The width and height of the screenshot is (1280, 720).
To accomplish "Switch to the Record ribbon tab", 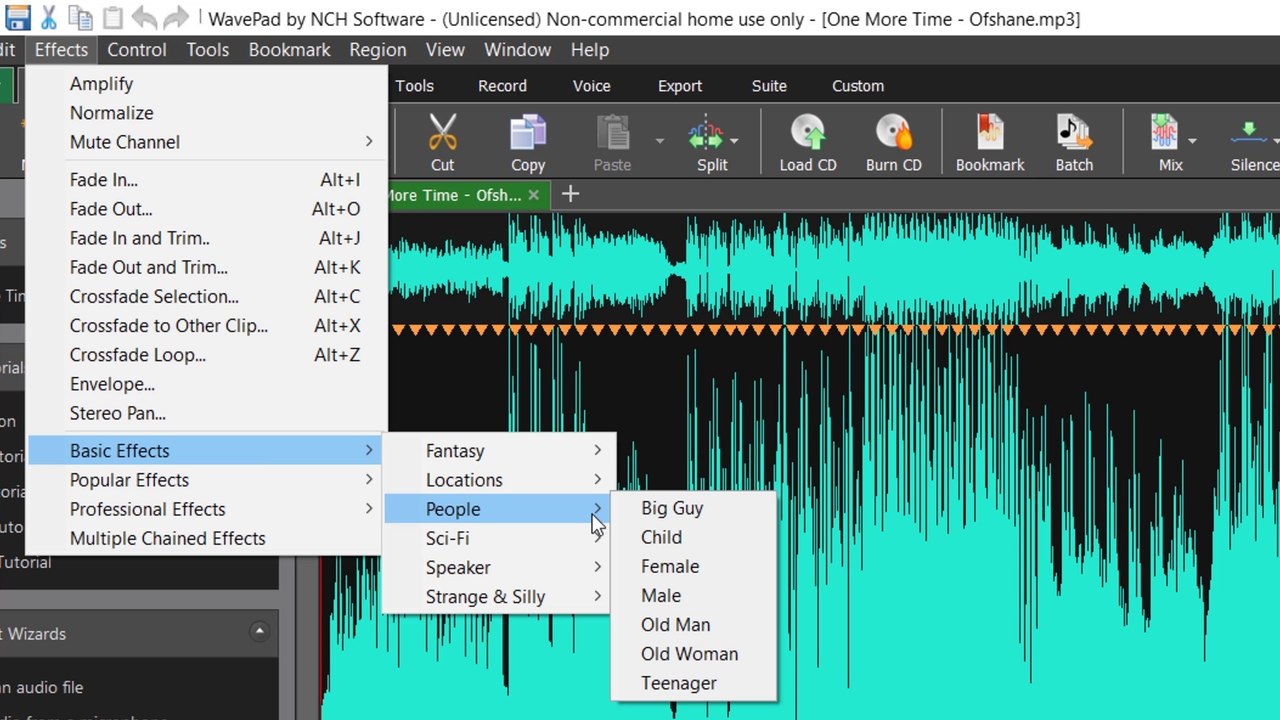I will point(502,86).
